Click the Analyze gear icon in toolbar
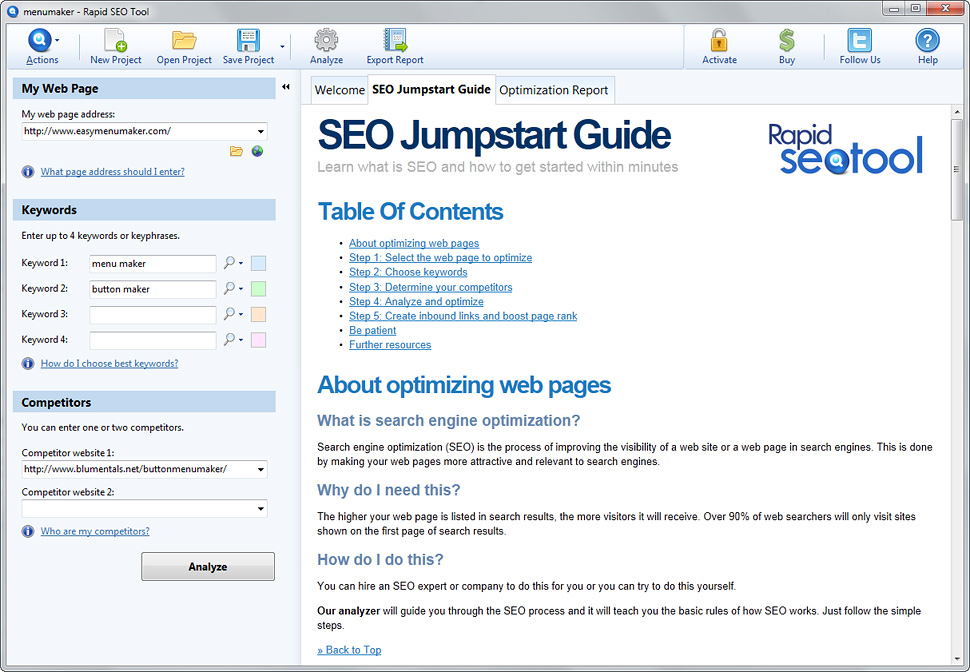This screenshot has width=970, height=672. (326, 40)
